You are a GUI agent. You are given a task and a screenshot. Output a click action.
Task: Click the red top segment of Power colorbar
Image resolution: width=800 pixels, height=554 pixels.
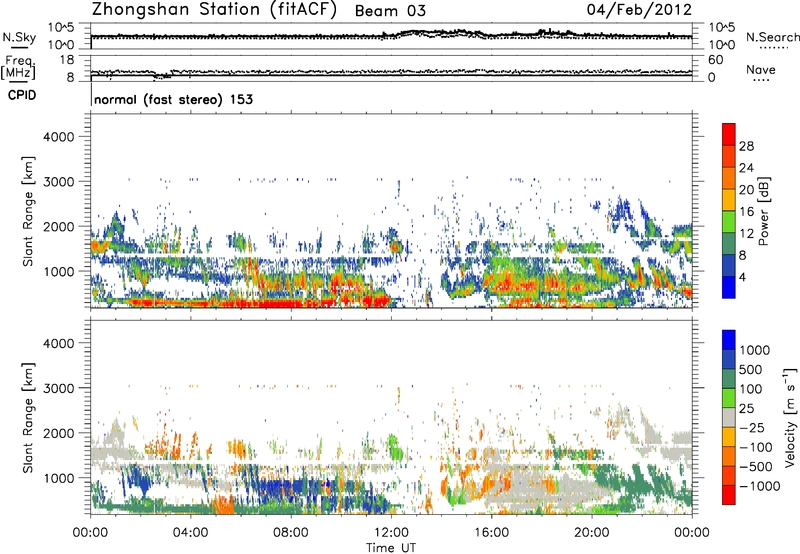tap(729, 134)
